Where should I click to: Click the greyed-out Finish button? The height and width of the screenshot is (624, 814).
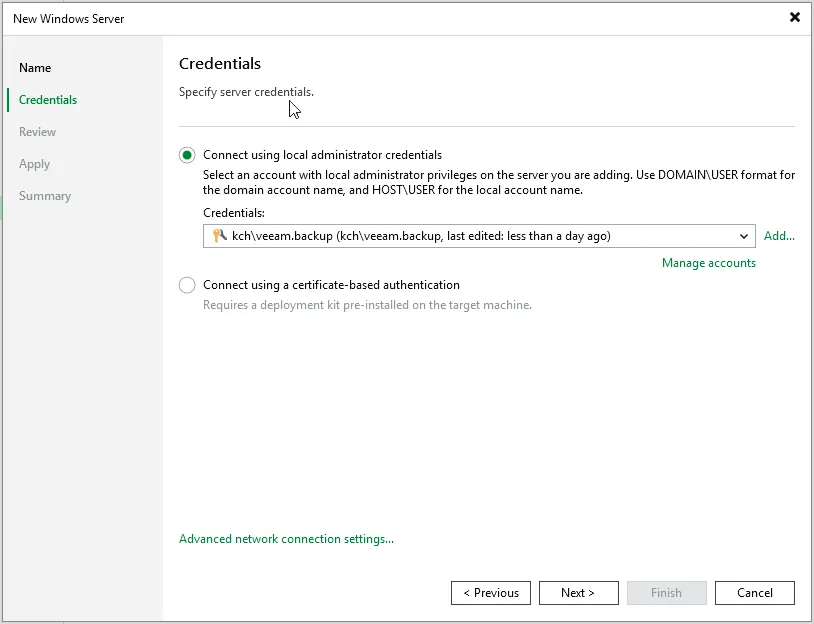pyautogui.click(x=666, y=593)
